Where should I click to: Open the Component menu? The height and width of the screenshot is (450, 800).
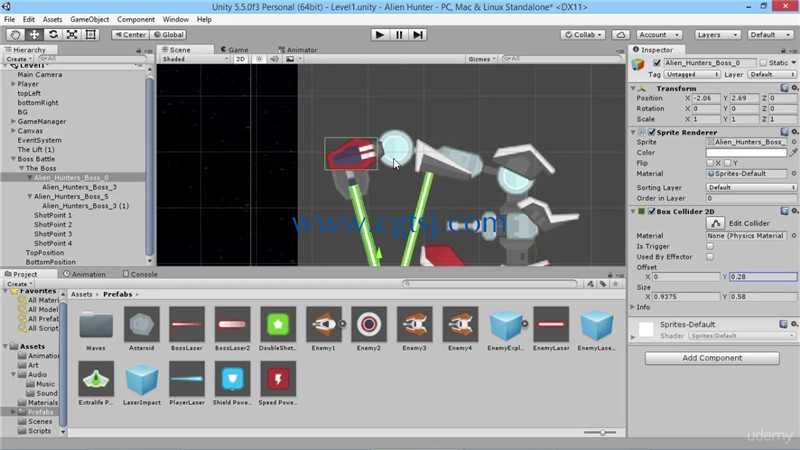pos(136,19)
